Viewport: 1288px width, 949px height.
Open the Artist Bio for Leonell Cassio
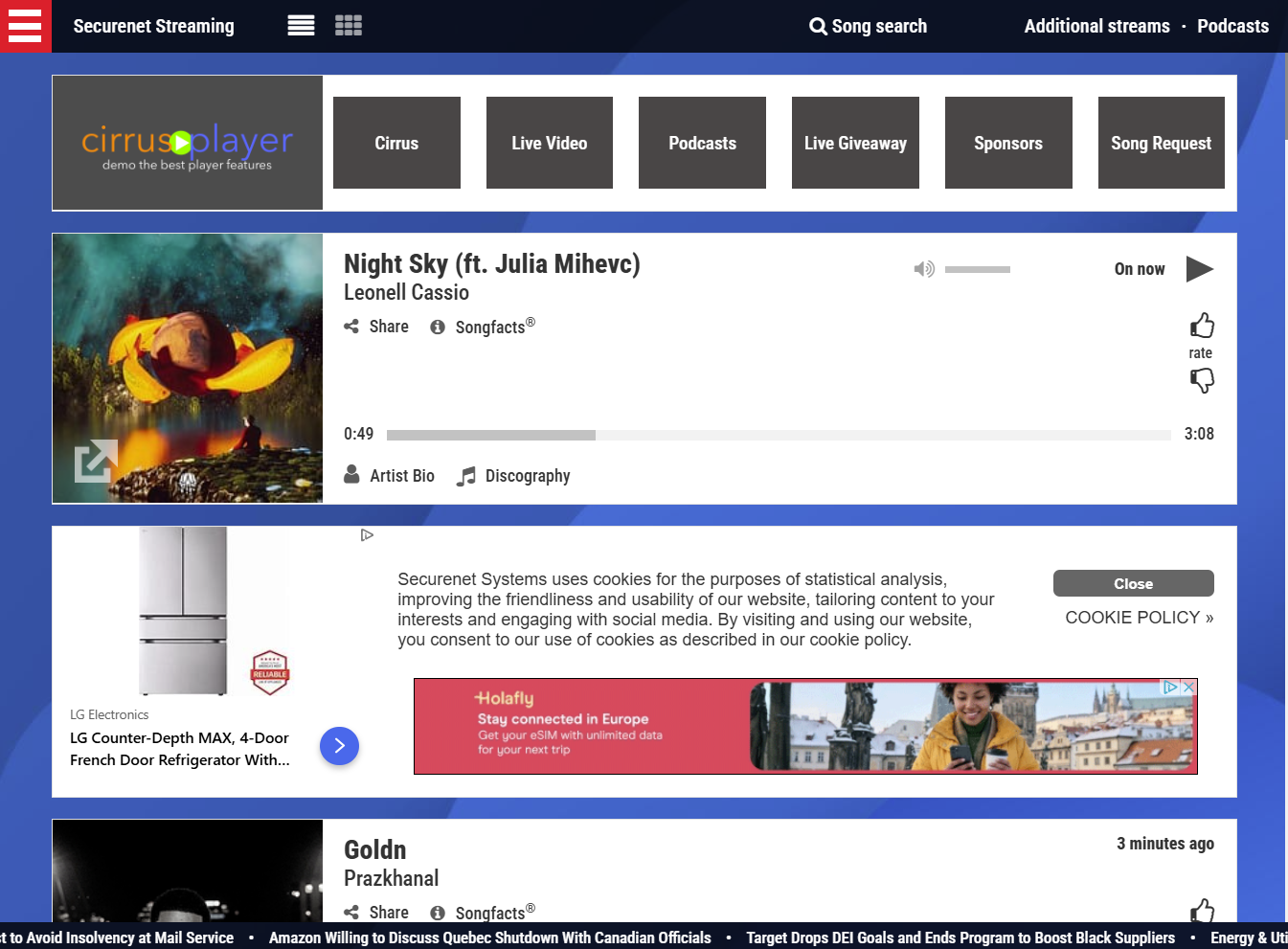tap(389, 475)
